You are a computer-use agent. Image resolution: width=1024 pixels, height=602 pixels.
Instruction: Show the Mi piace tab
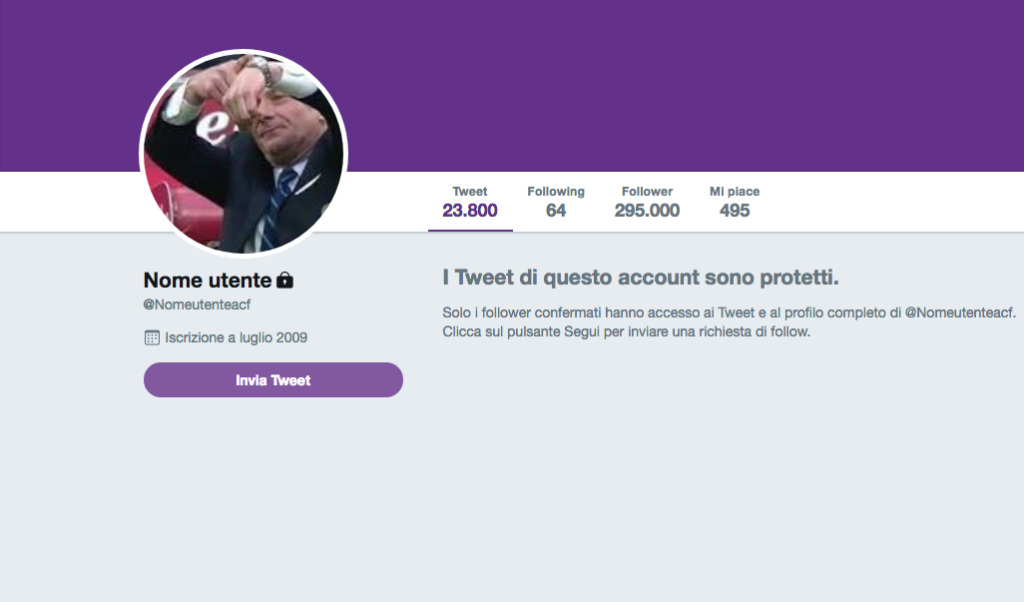[734, 191]
